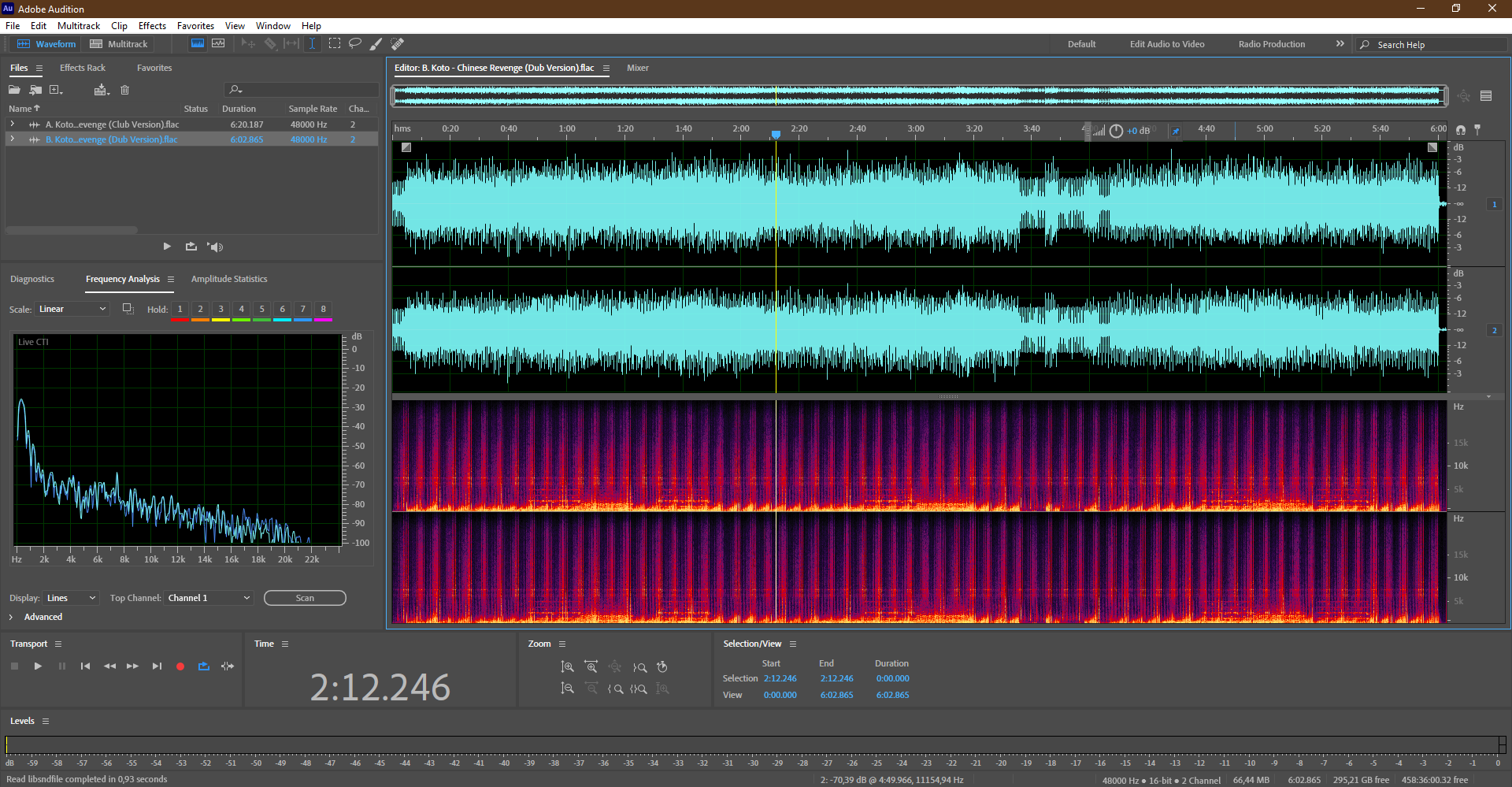Move playhead to next marker
This screenshot has width=1512, height=787.
[157, 666]
